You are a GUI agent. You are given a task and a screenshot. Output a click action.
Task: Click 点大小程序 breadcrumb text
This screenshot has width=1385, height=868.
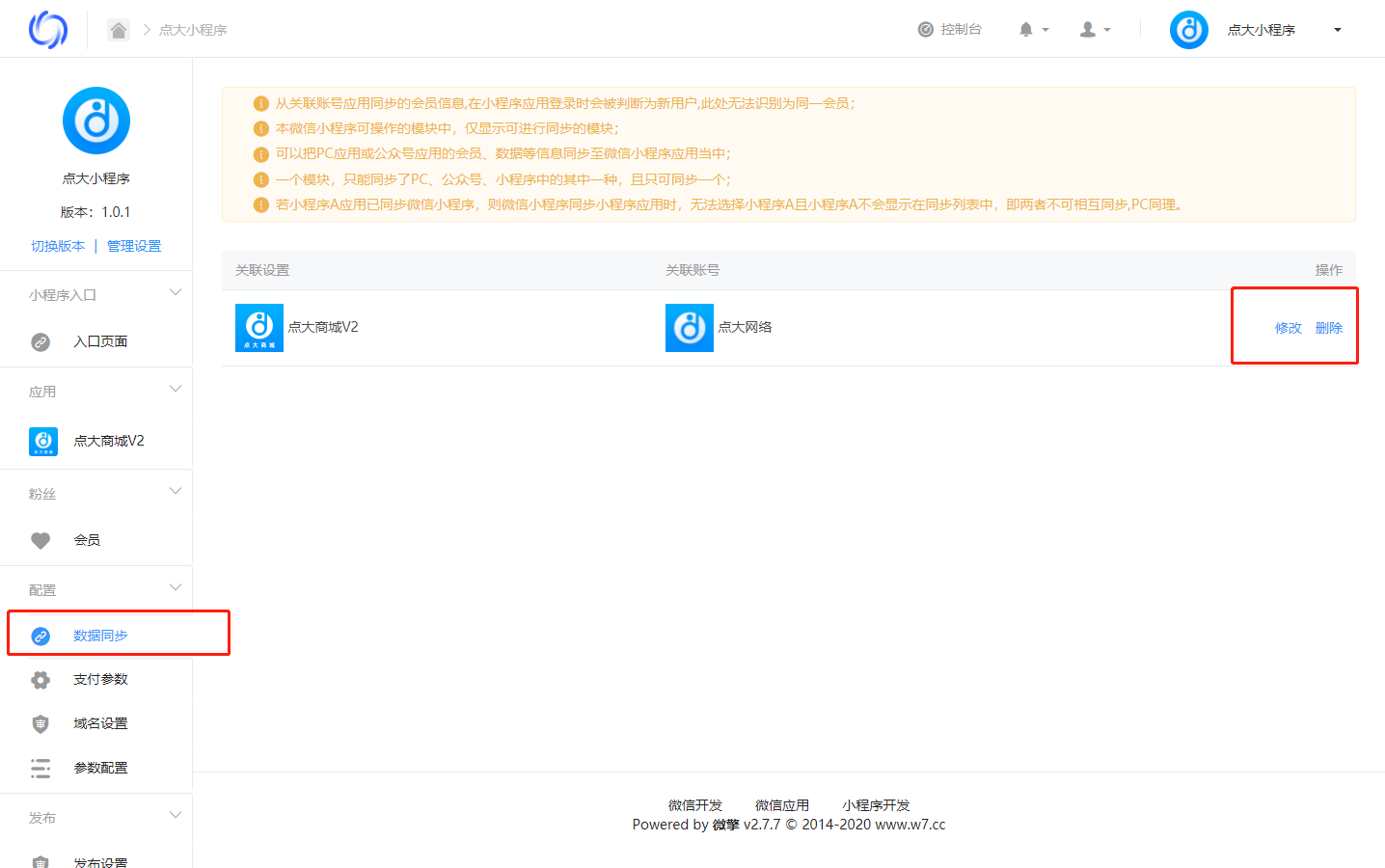tap(193, 30)
